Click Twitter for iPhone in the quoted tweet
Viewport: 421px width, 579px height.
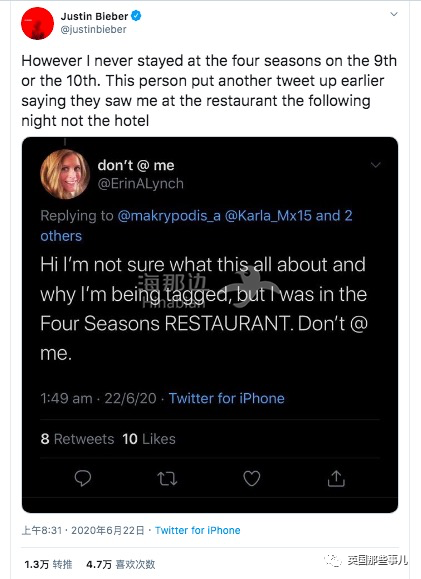click(227, 398)
